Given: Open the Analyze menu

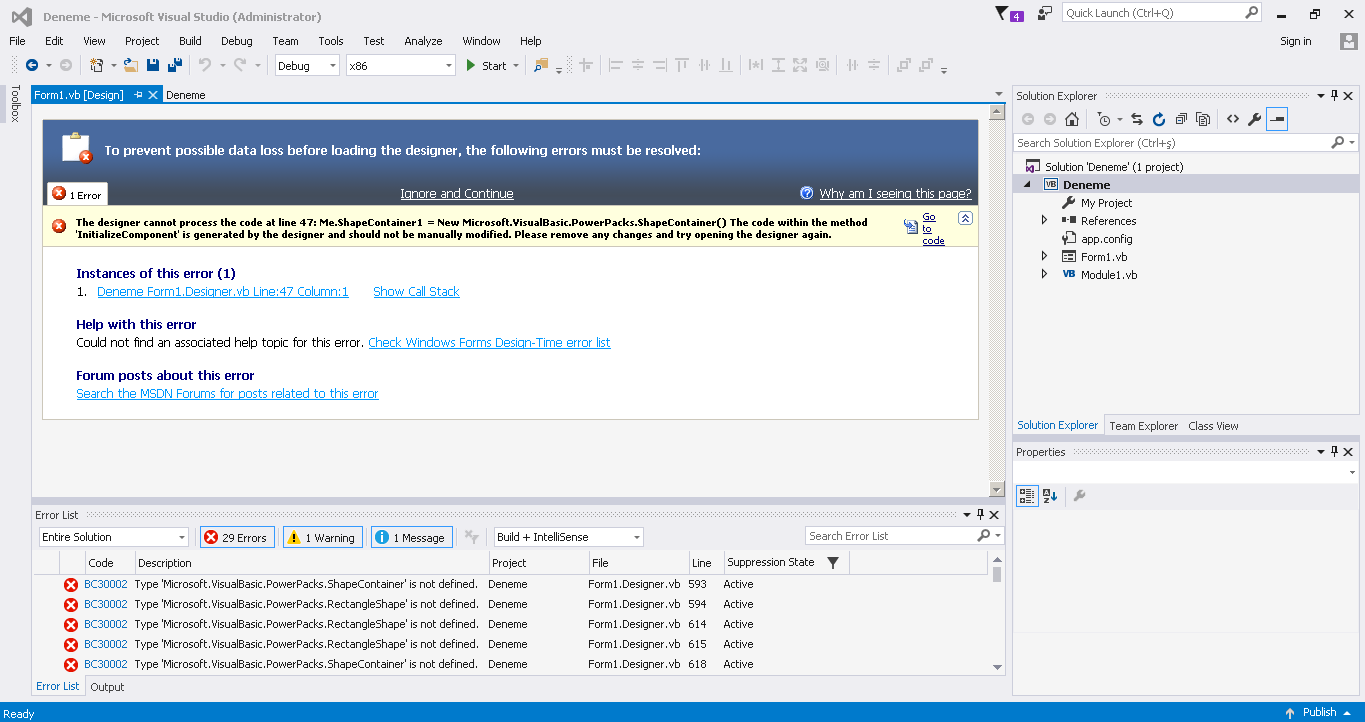Looking at the screenshot, I should 423,41.
